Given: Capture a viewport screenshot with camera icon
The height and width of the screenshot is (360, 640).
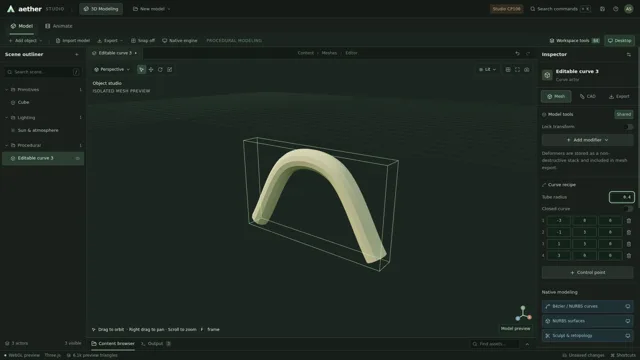Looking at the screenshot, I should tap(527, 69).
